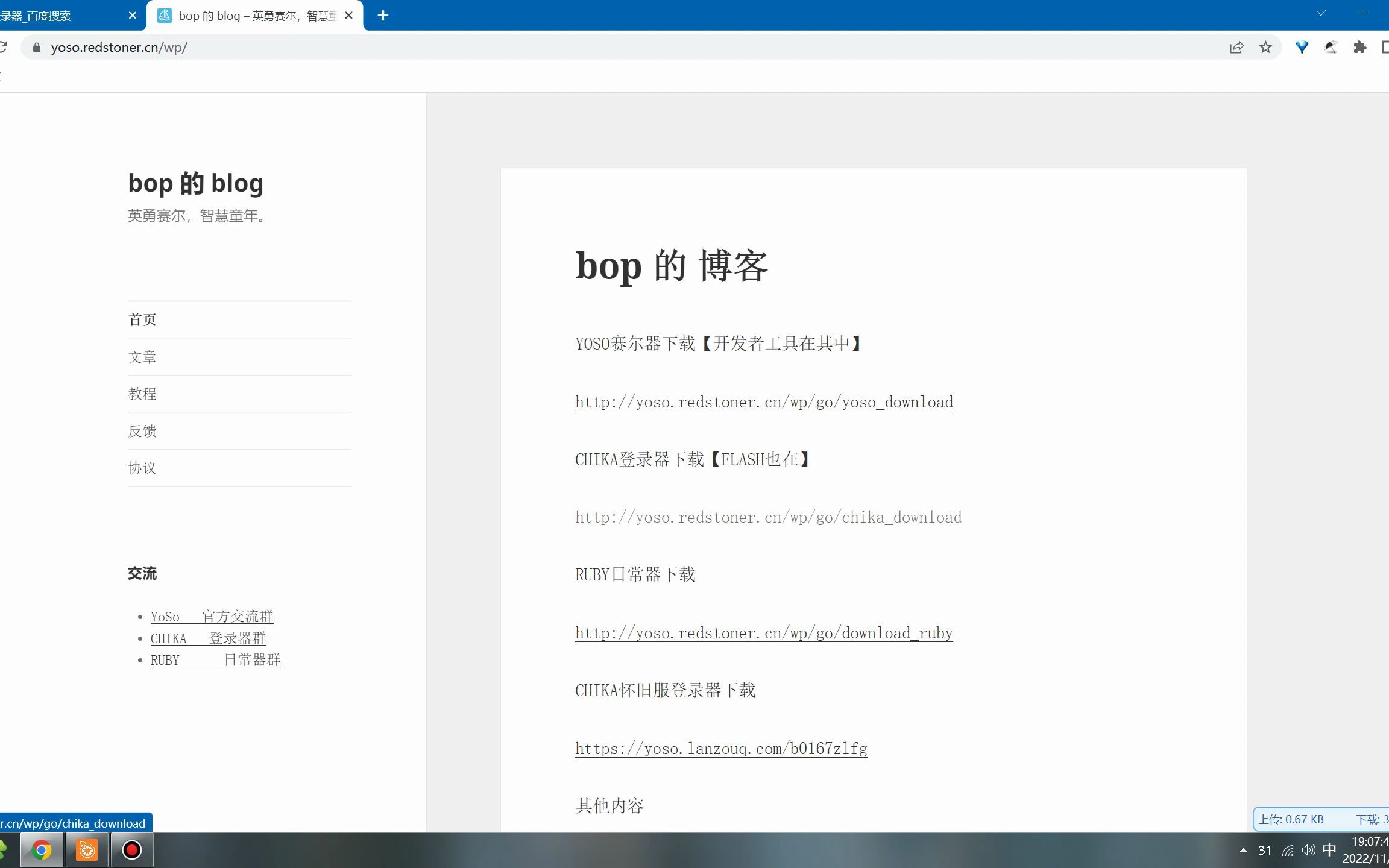Viewport: 1389px width, 868px height.
Task: Click the CHIKA怀旧服登录器下载 text
Action: [x=666, y=690]
